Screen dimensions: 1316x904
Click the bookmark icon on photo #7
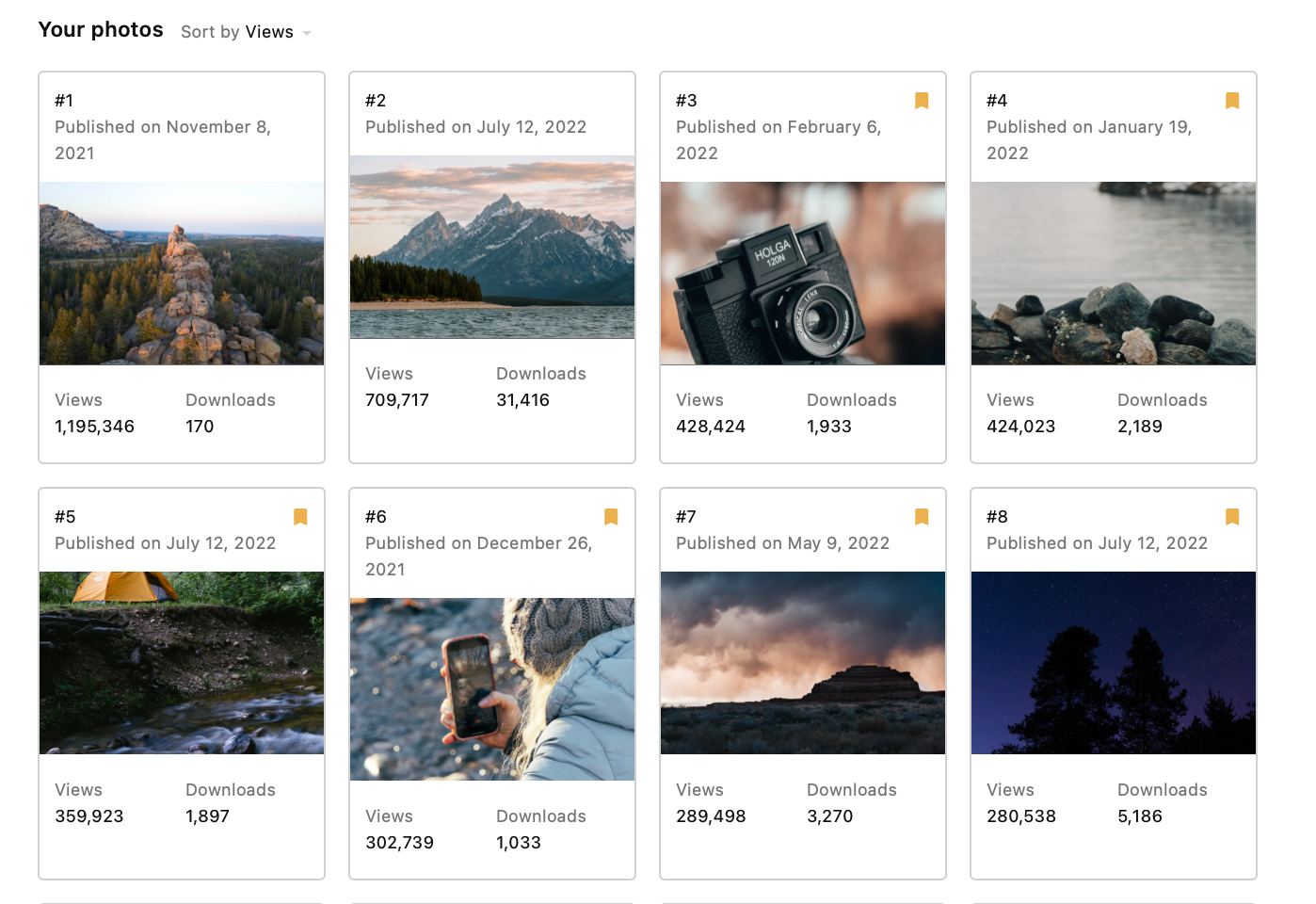[x=922, y=517]
